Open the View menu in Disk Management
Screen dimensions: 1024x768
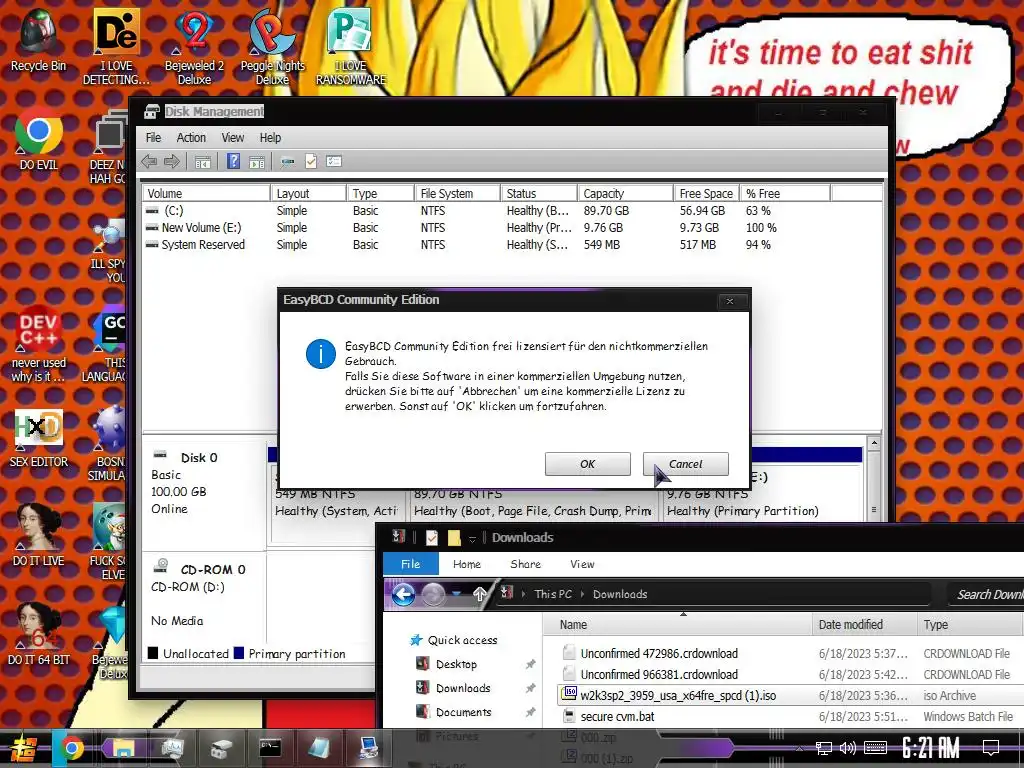[232, 138]
